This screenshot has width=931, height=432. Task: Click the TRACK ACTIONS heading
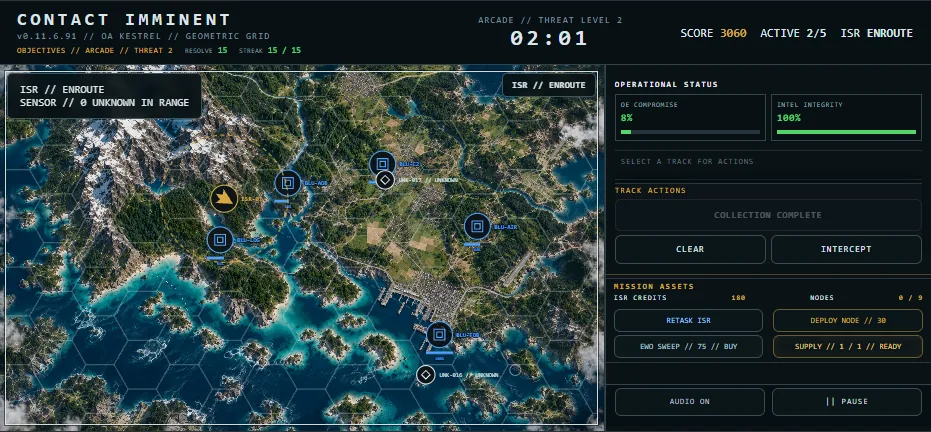point(650,190)
